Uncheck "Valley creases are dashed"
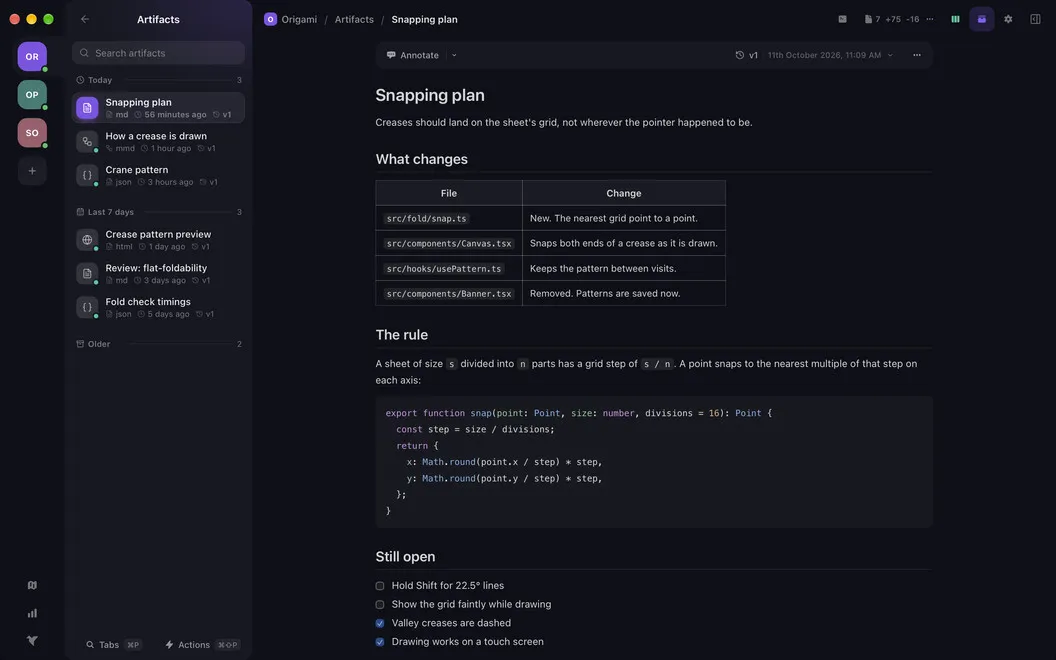 pos(380,624)
